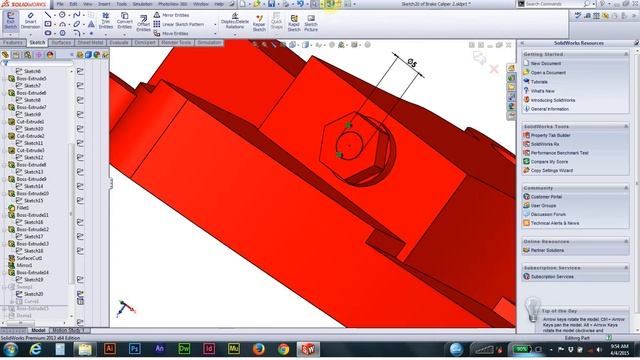This screenshot has width=640, height=360.
Task: Open Firefox from the taskbar
Action: pos(258,349)
